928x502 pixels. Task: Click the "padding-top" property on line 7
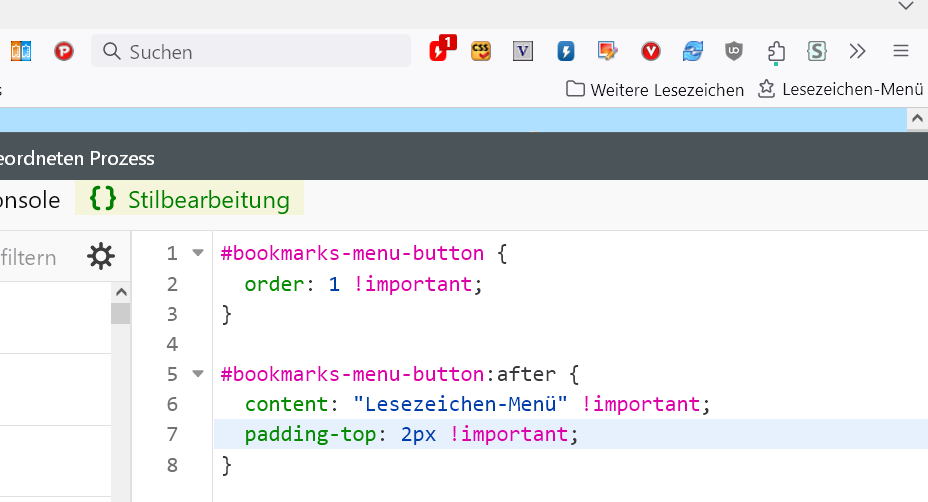click(x=311, y=435)
